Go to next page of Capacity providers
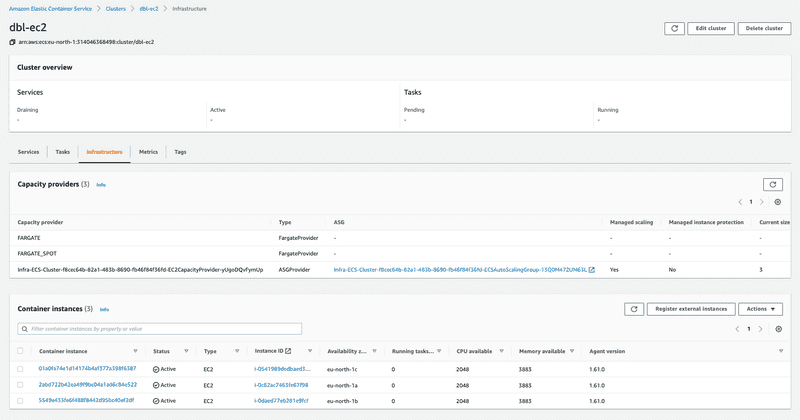Image resolution: width=800 pixels, height=420 pixels. (x=762, y=202)
